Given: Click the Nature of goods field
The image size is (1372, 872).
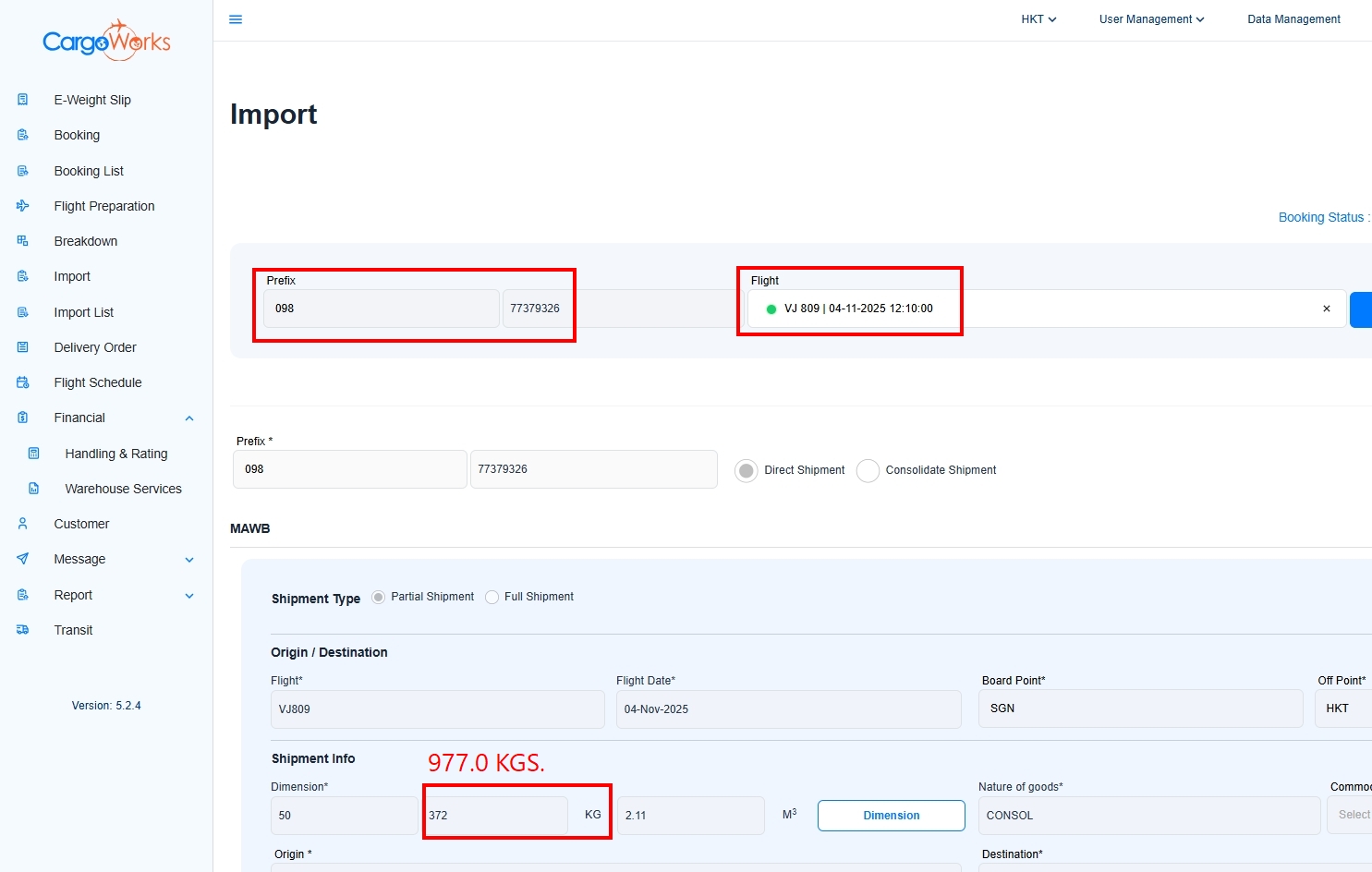Looking at the screenshot, I should tap(1148, 816).
